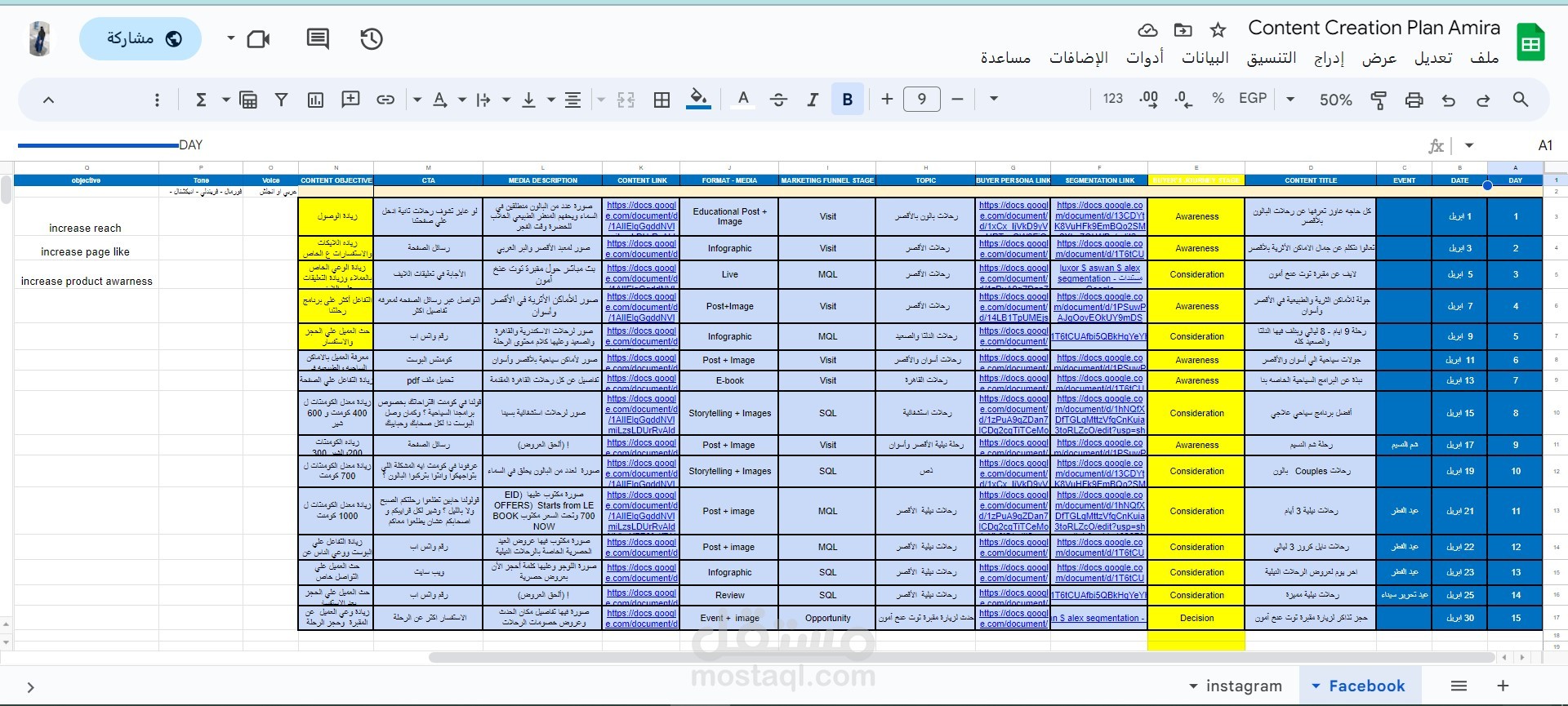The height and width of the screenshot is (706, 1568).
Task: Toggle italic formatting
Action: [813, 100]
